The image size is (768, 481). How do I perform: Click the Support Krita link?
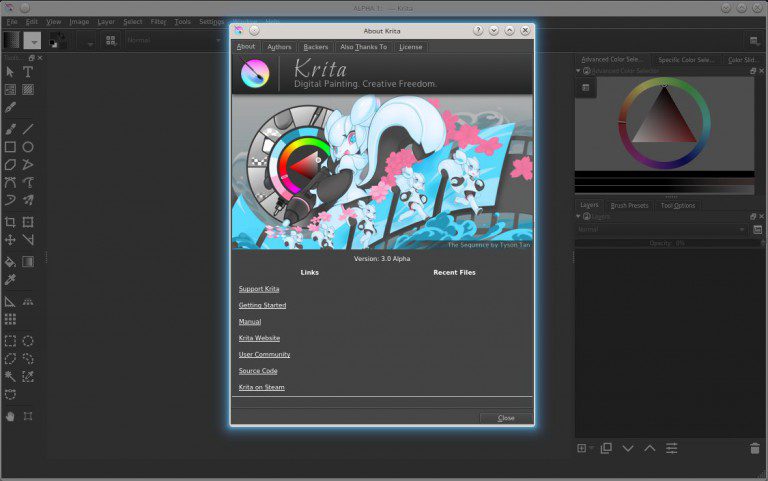pyautogui.click(x=259, y=289)
